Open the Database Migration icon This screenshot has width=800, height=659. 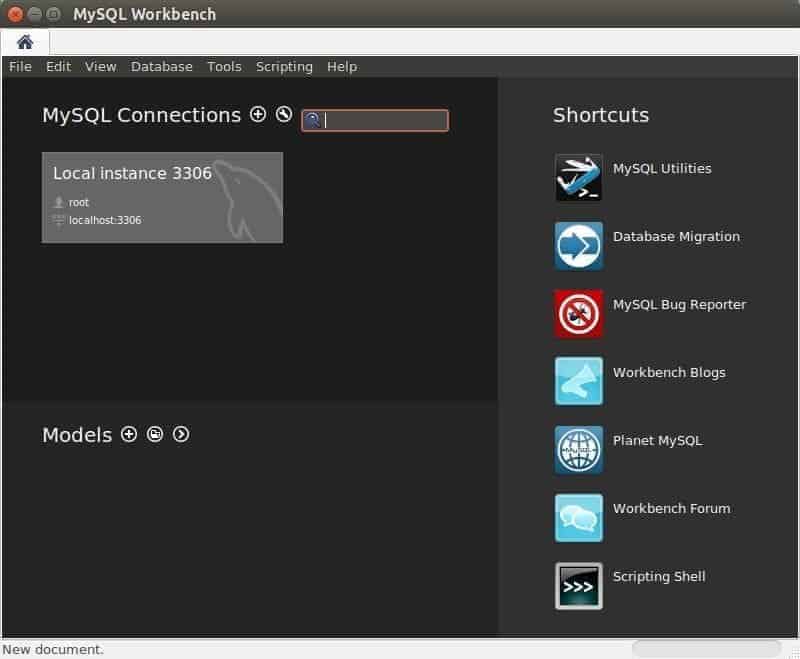pos(579,245)
